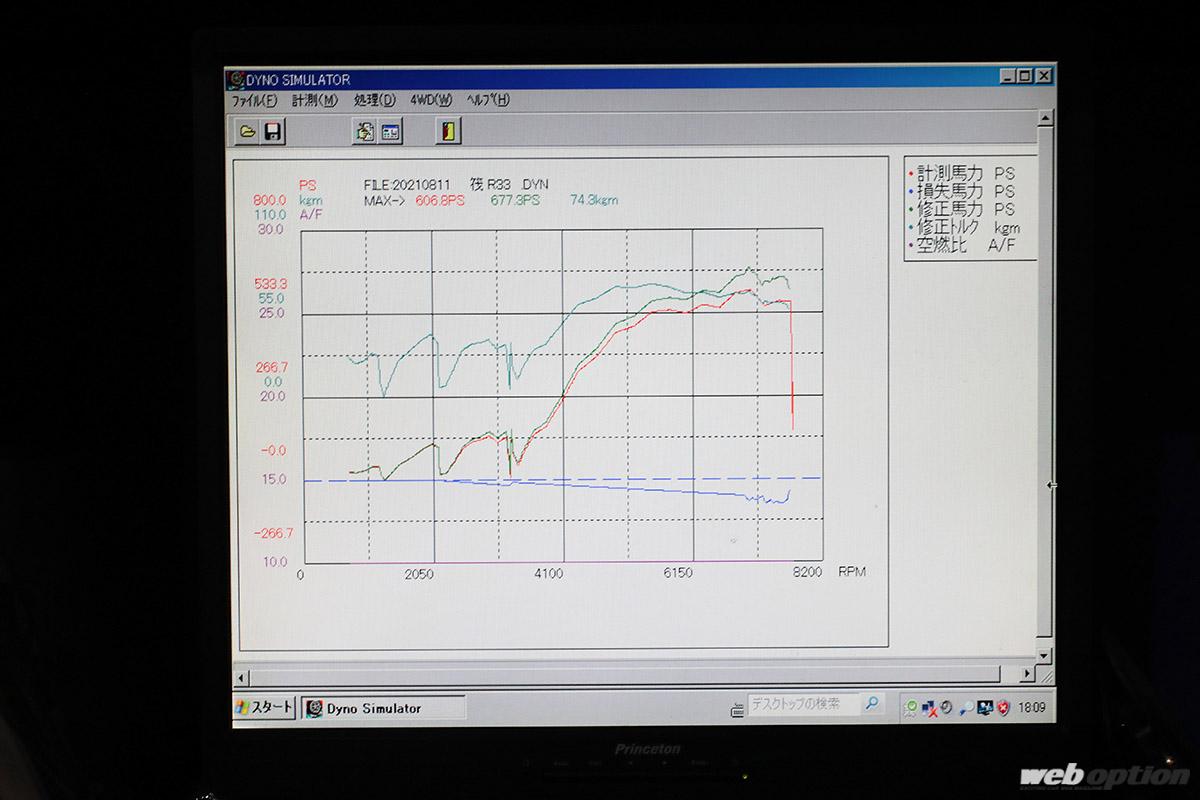Click the exit door toolbar icon
The height and width of the screenshot is (800, 1200).
coord(448,131)
